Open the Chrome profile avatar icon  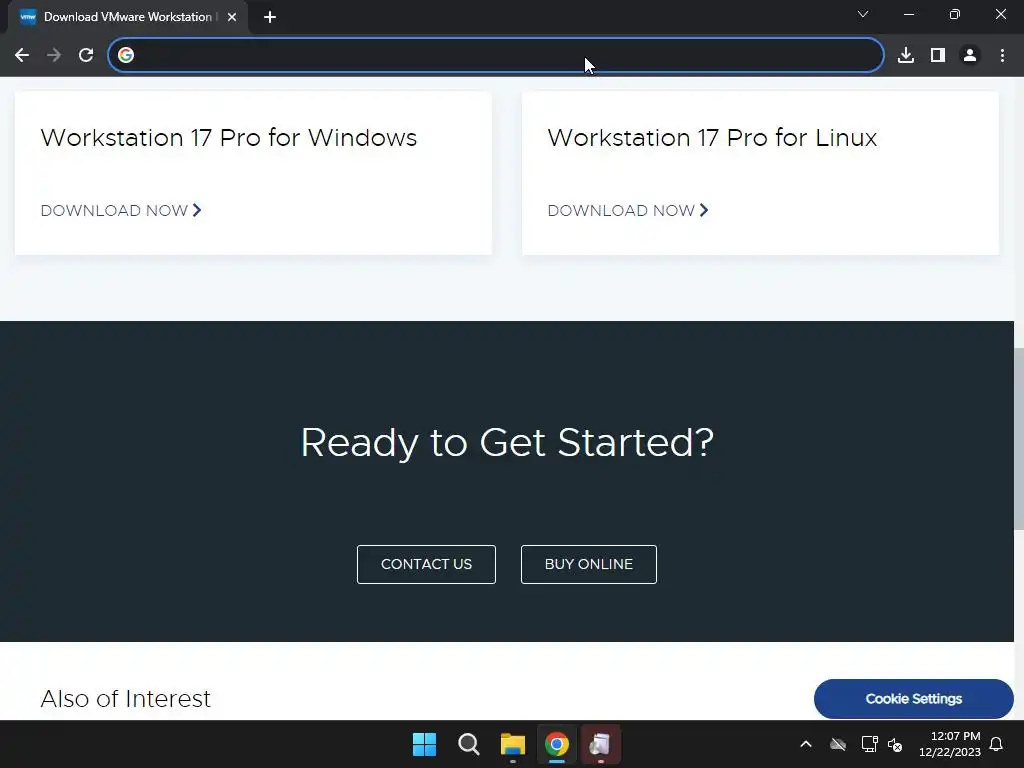(970, 55)
